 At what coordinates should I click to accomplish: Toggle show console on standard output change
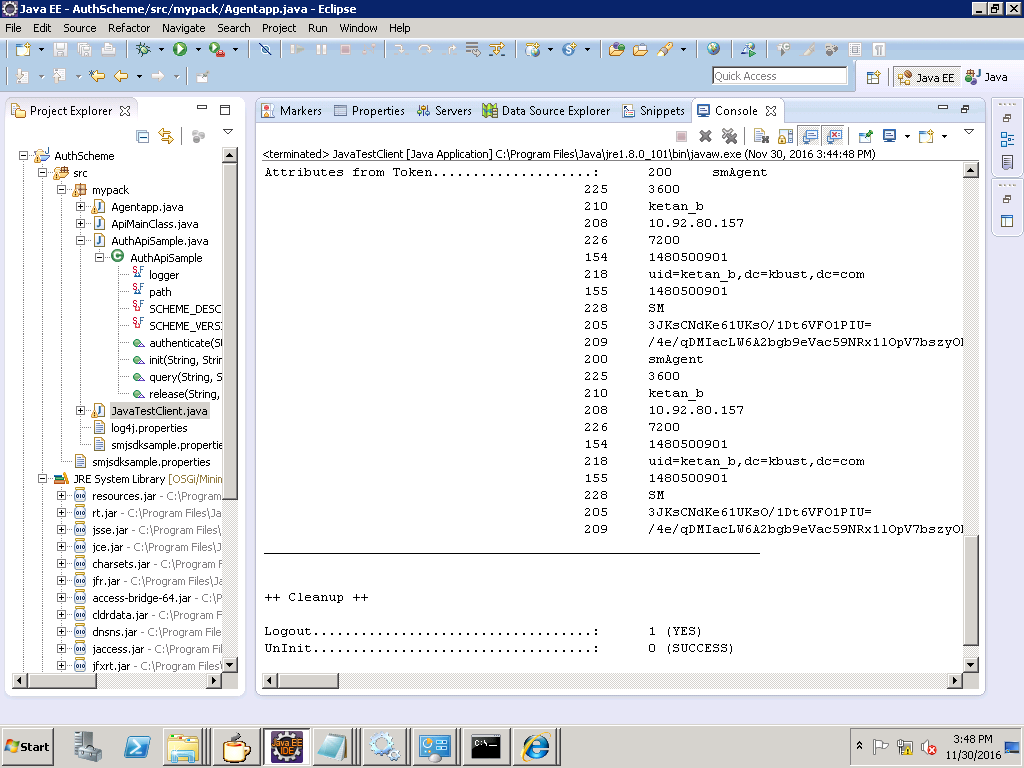(810, 136)
